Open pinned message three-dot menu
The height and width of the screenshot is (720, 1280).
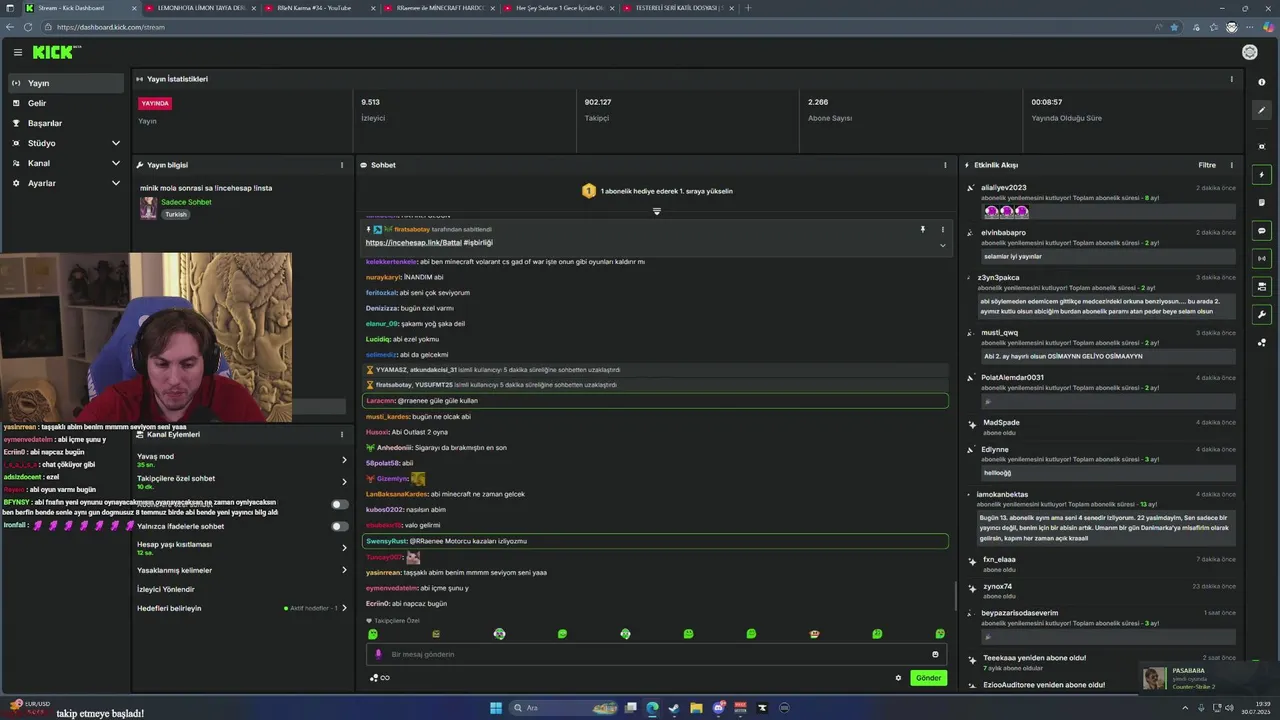(x=942, y=229)
